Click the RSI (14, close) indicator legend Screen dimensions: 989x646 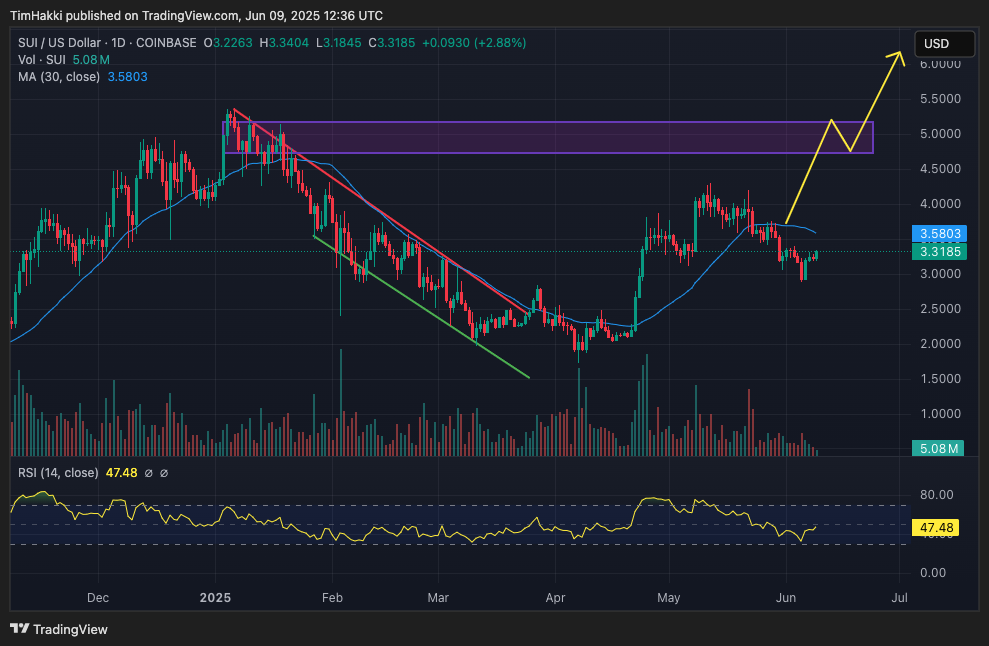(58, 473)
